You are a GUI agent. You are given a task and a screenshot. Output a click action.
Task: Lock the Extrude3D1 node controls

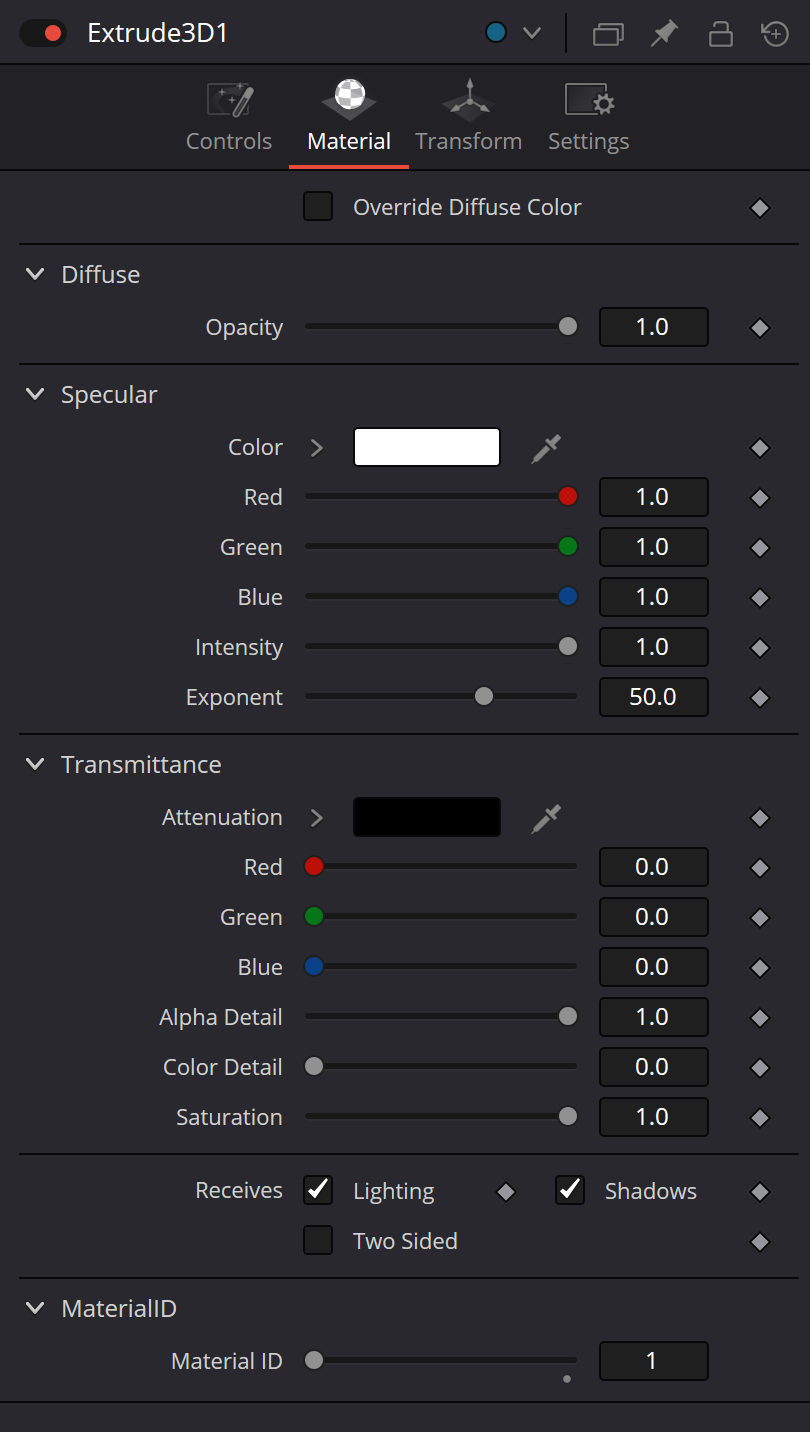tap(720, 34)
